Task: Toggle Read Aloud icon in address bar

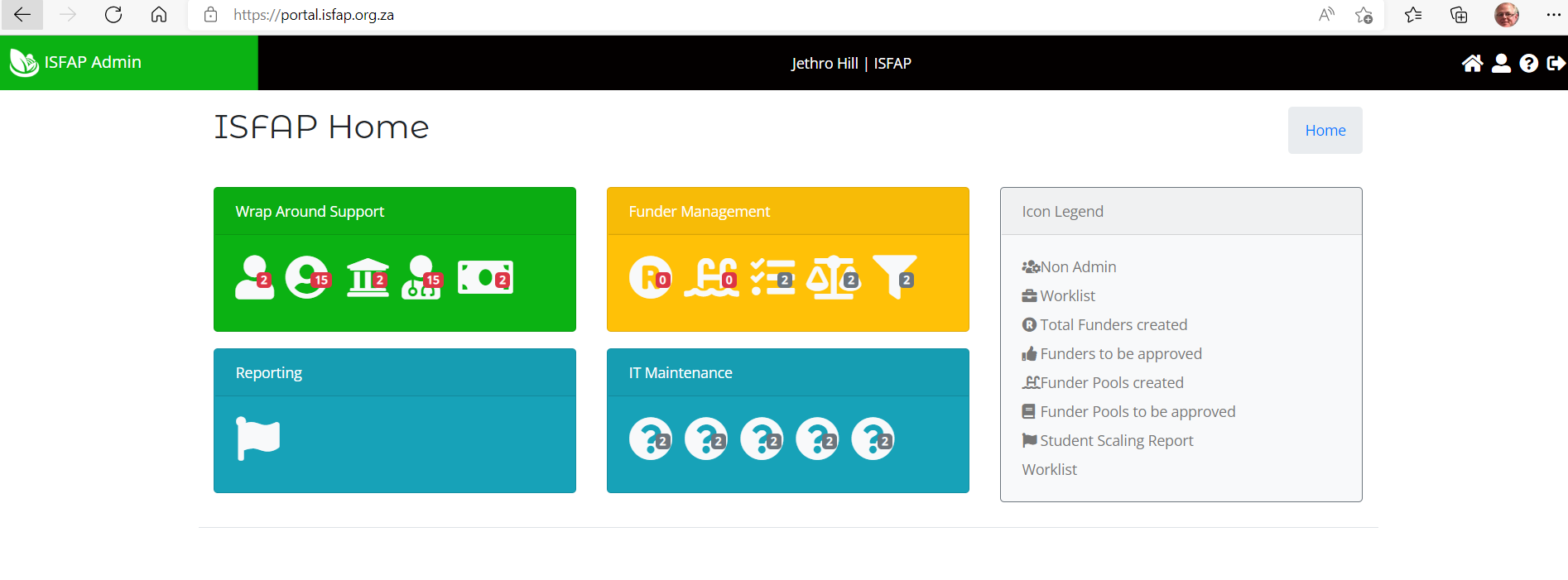Action: (1326, 15)
